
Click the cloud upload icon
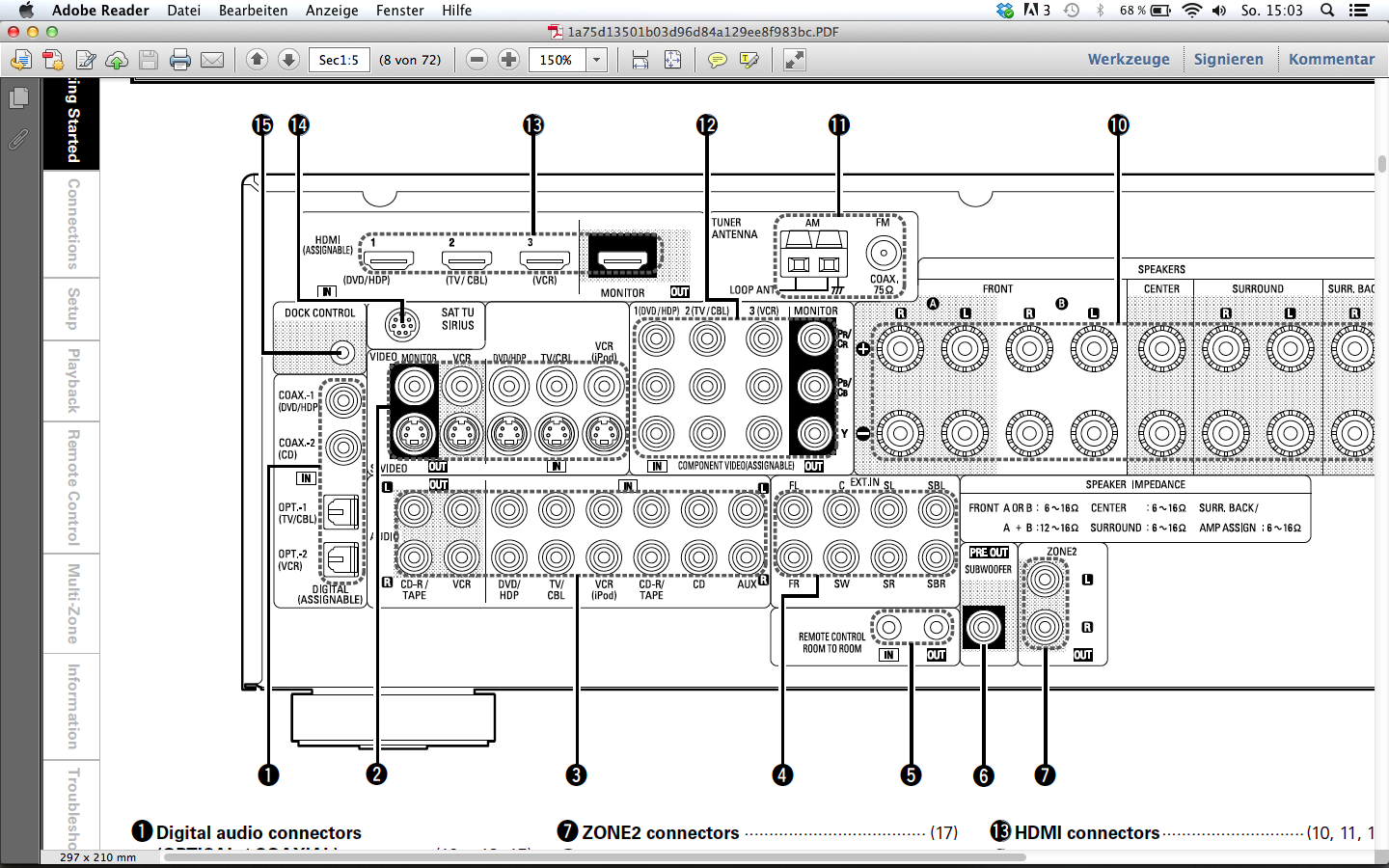point(117,60)
